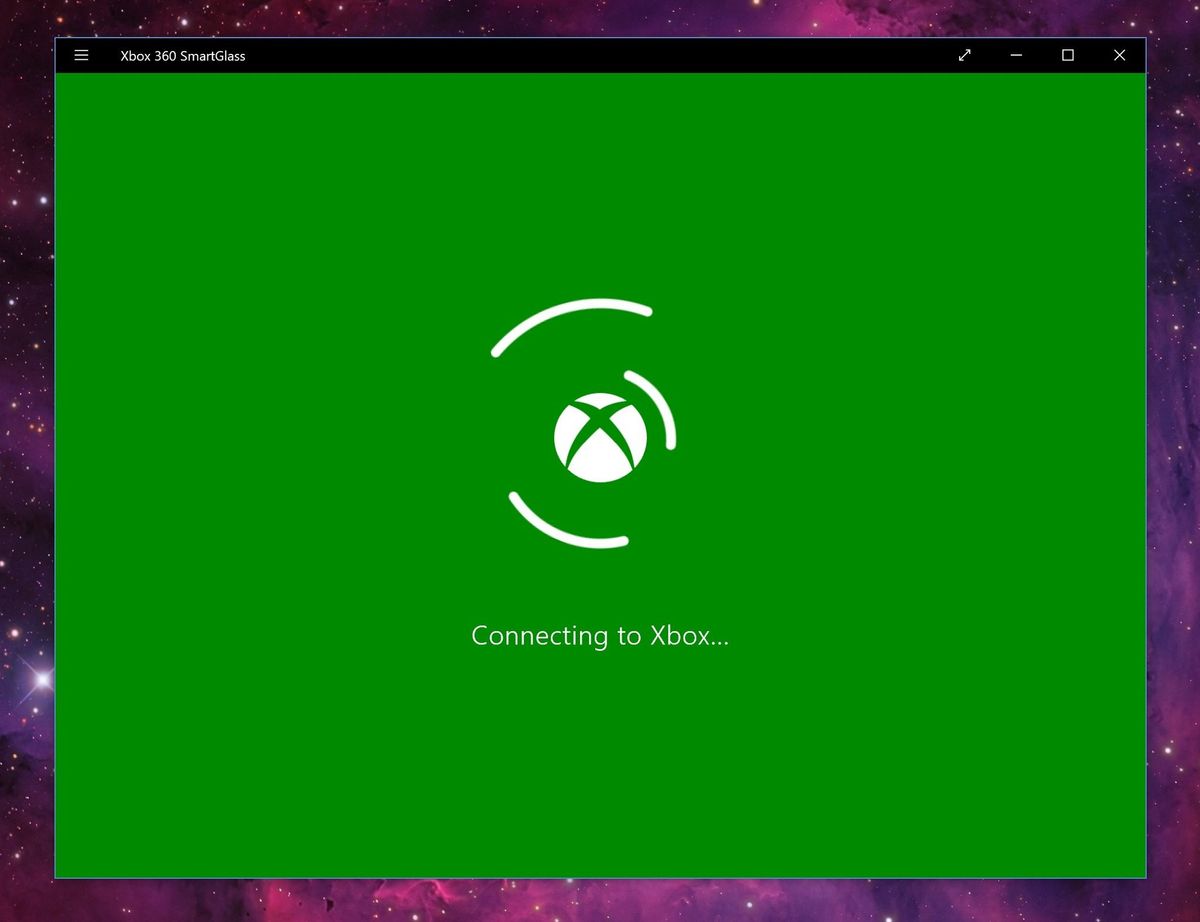The width and height of the screenshot is (1200, 922).
Task: Enter full screen via the diagonal arrows icon
Action: tap(964, 56)
